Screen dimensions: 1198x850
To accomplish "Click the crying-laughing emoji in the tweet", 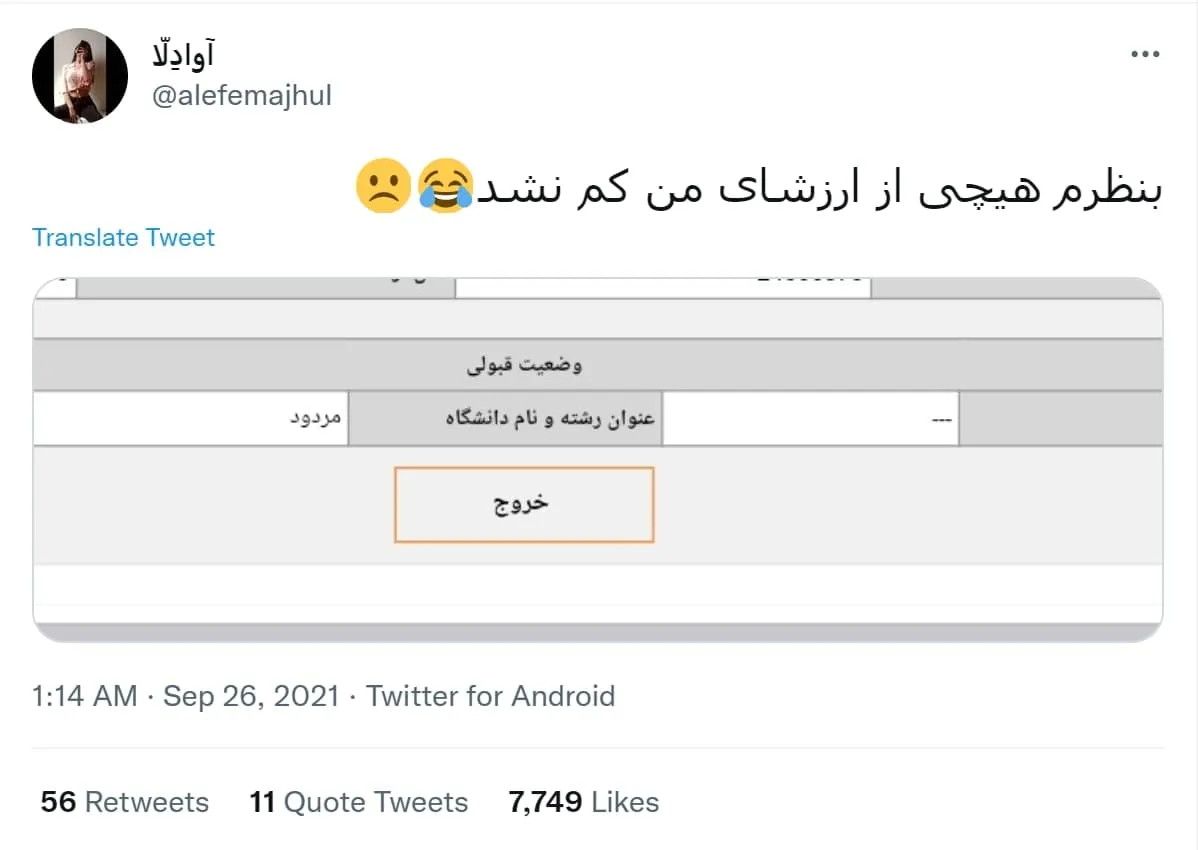I will (x=446, y=185).
